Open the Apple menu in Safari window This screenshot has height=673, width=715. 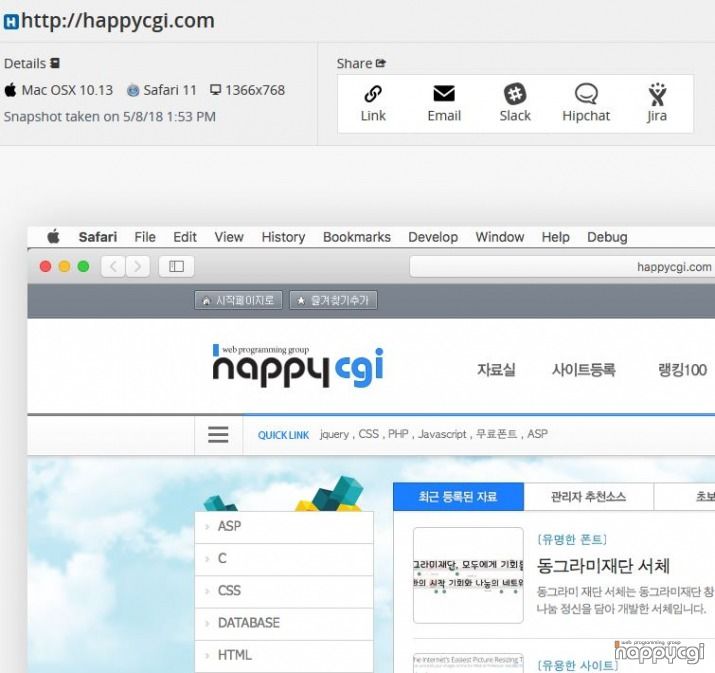[x=53, y=237]
